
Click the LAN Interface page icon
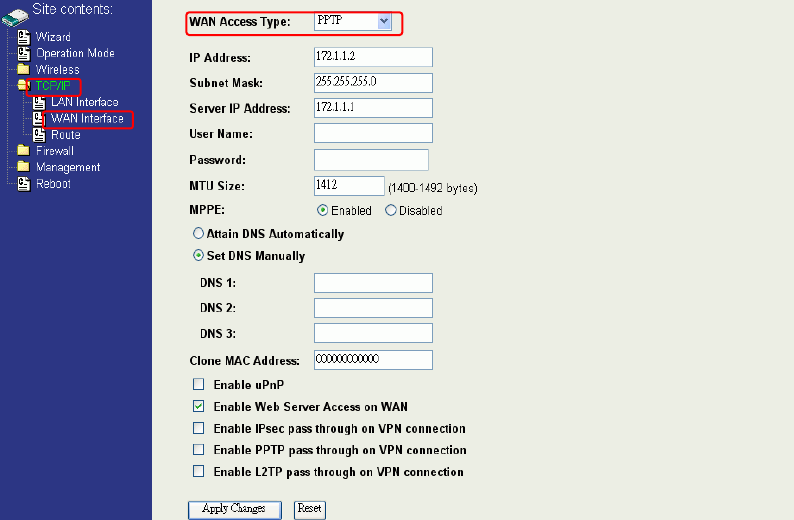click(x=39, y=102)
